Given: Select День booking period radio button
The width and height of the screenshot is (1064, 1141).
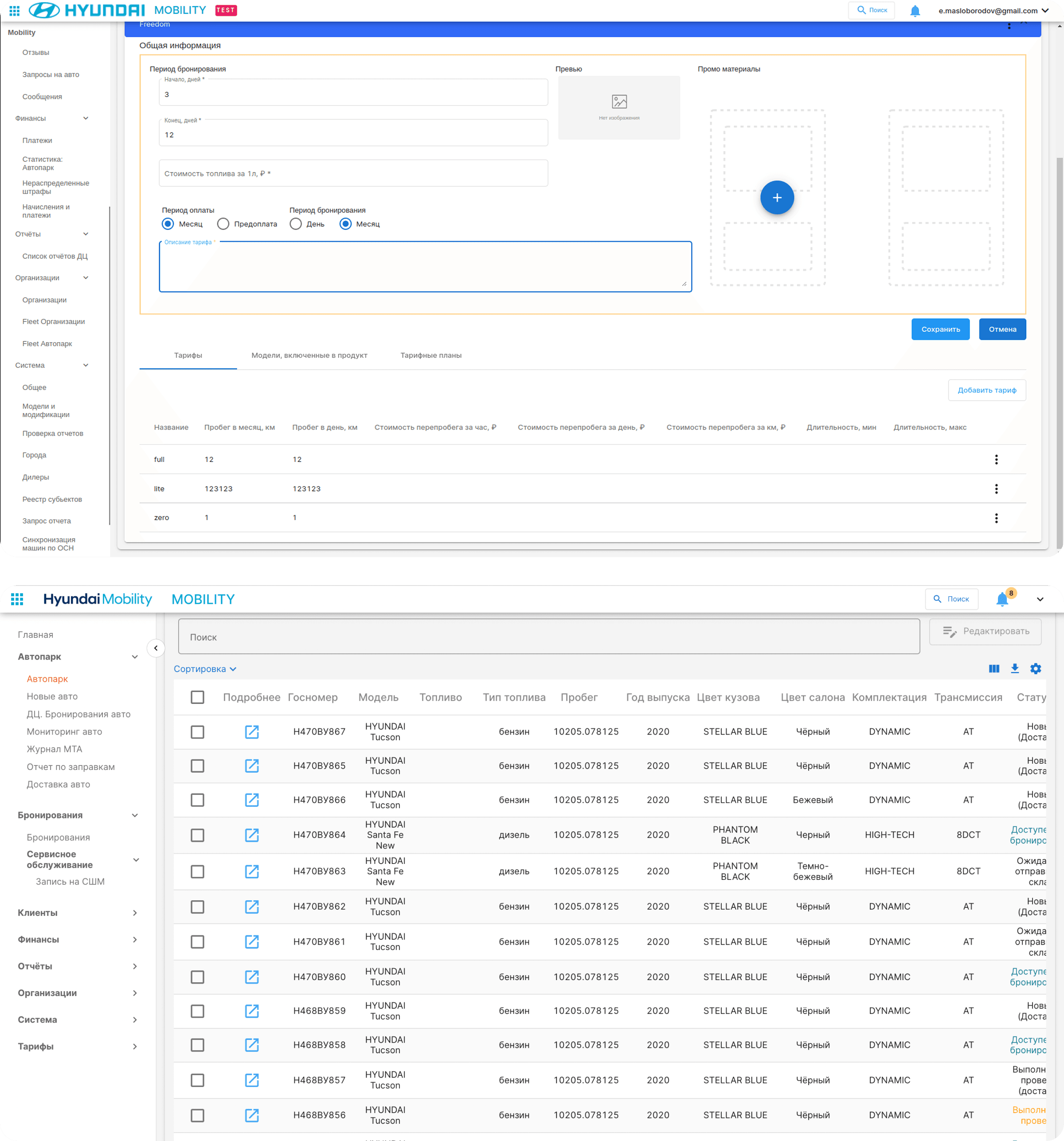Looking at the screenshot, I should [x=296, y=224].
